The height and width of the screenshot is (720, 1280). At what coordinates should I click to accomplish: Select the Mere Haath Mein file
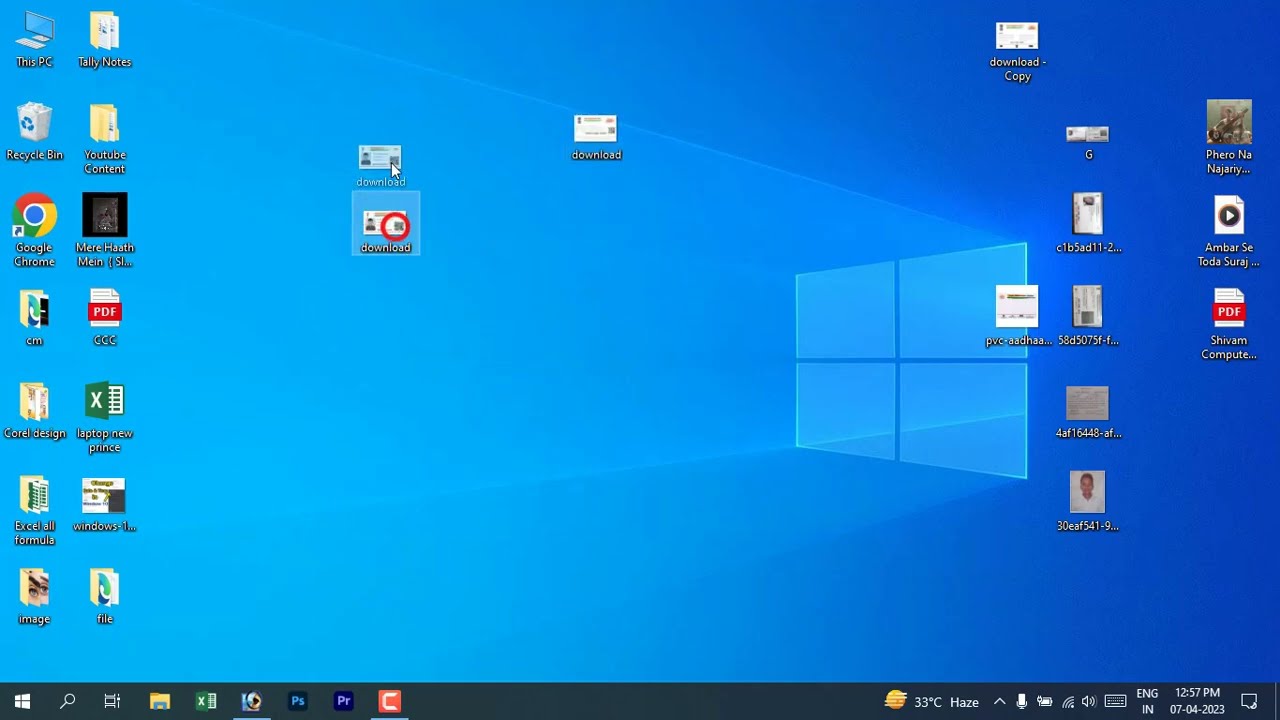coord(104,231)
